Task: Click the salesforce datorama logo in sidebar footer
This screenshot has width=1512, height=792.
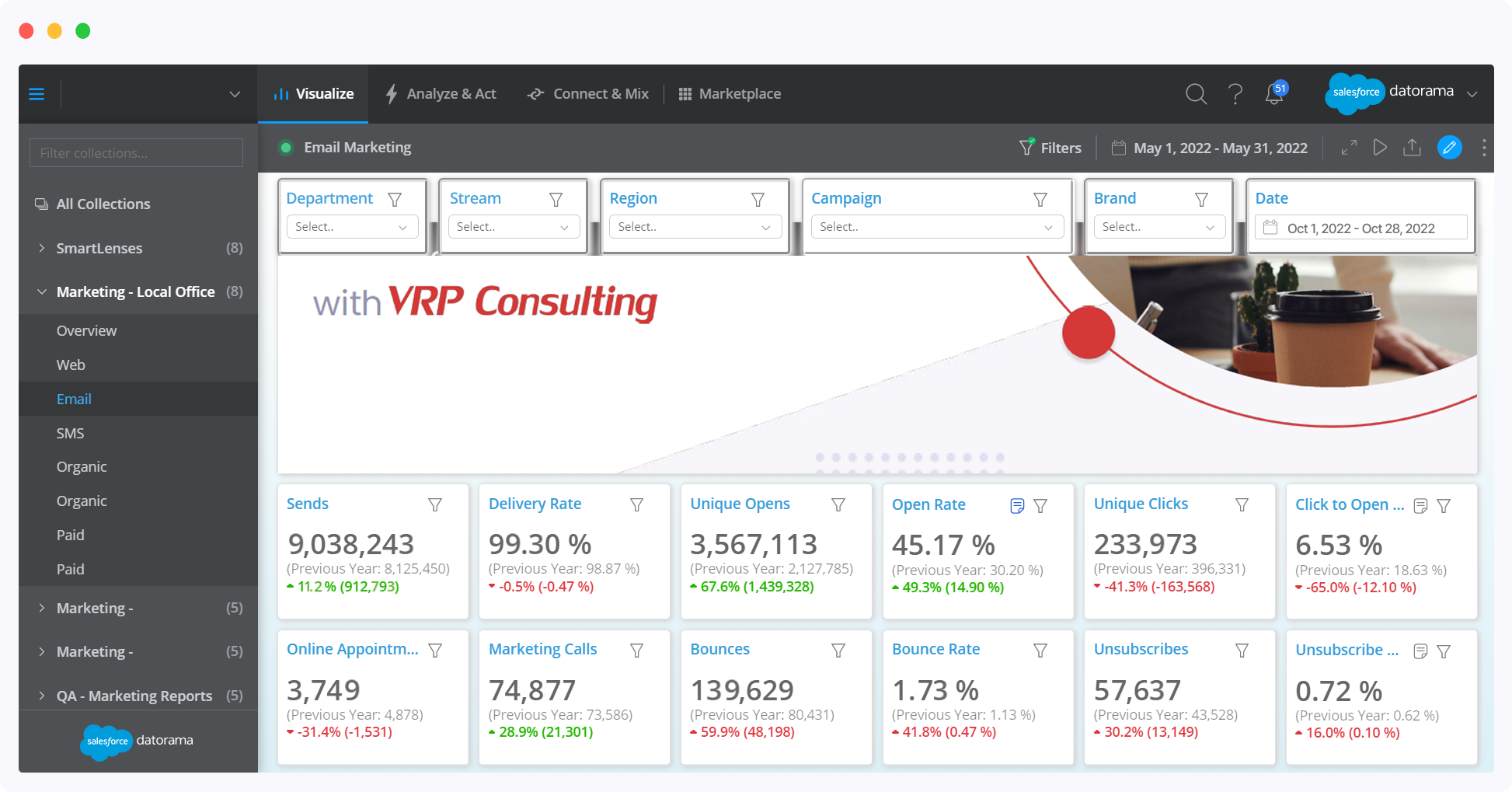Action: [136, 741]
